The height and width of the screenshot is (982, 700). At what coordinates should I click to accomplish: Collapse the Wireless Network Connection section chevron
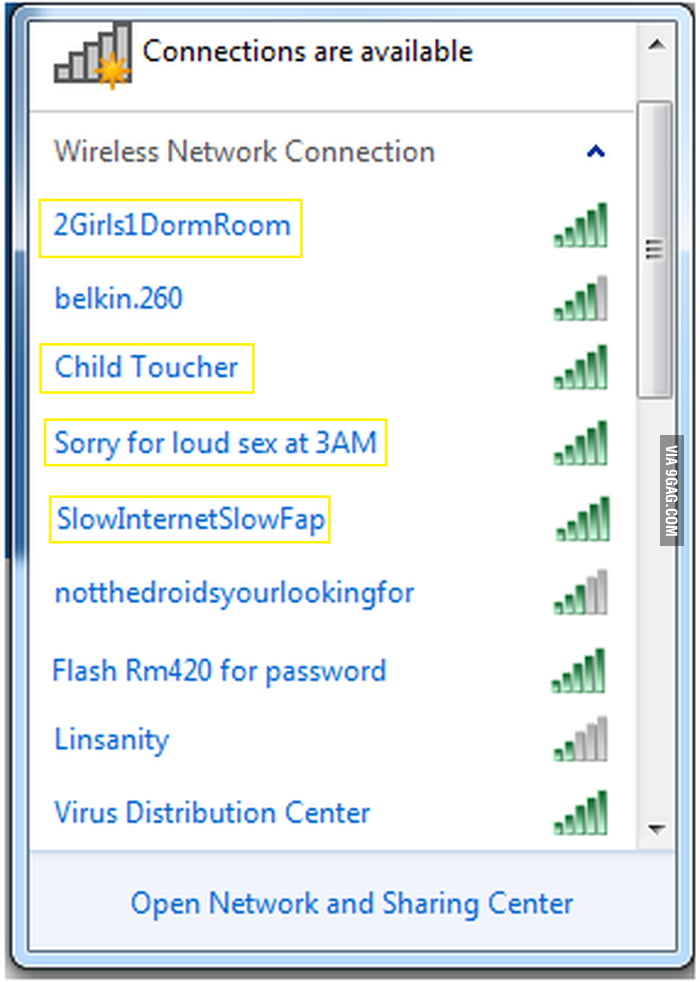[595, 151]
